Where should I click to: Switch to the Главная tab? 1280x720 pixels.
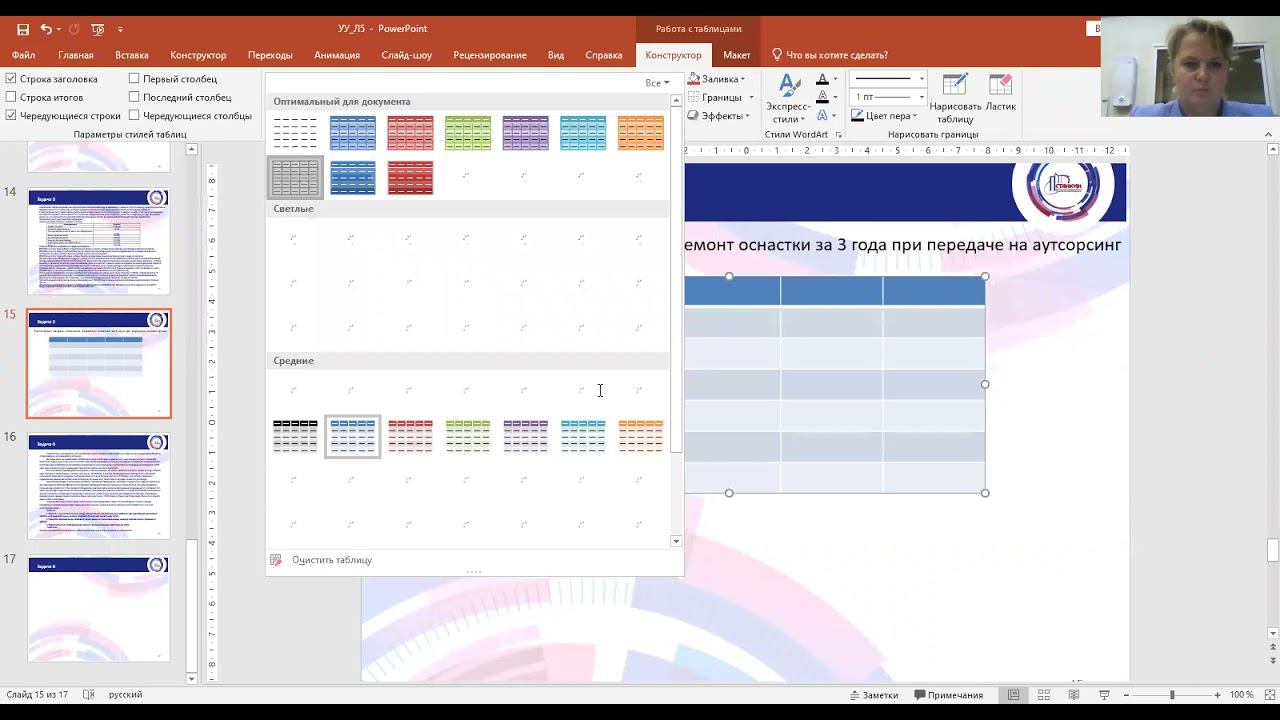pyautogui.click(x=76, y=55)
